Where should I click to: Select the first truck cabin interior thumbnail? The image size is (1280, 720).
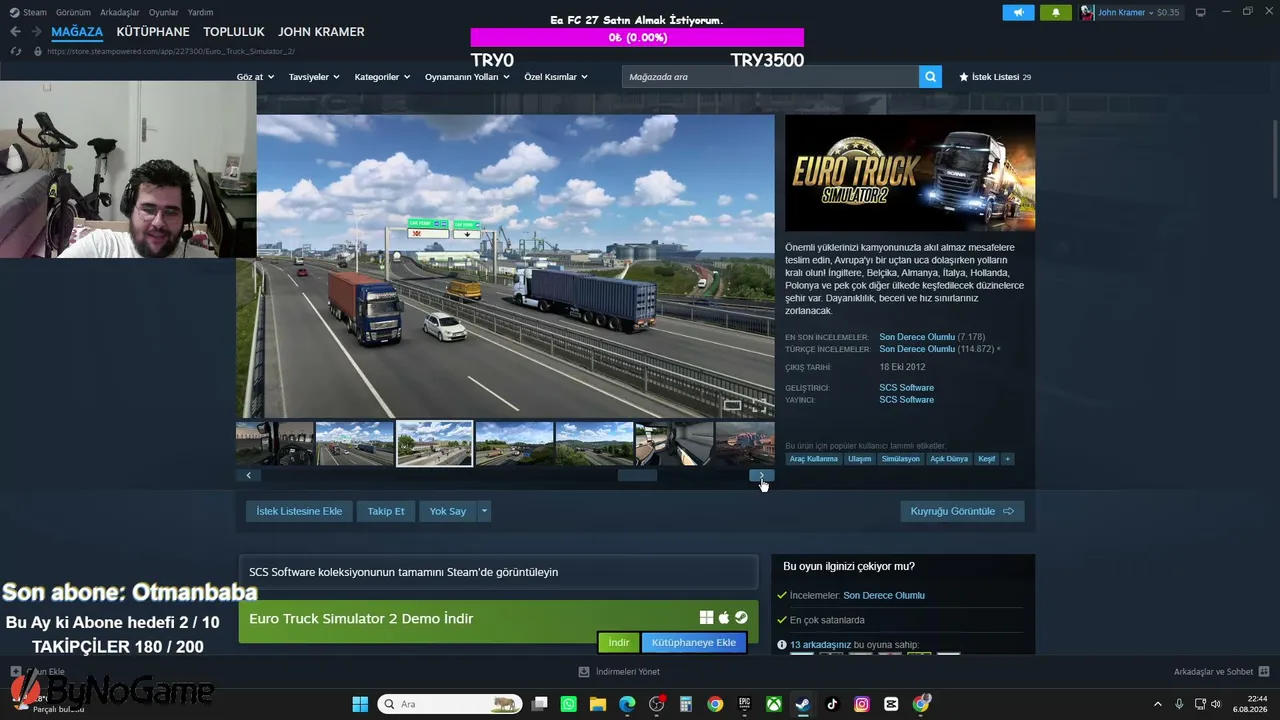point(275,443)
